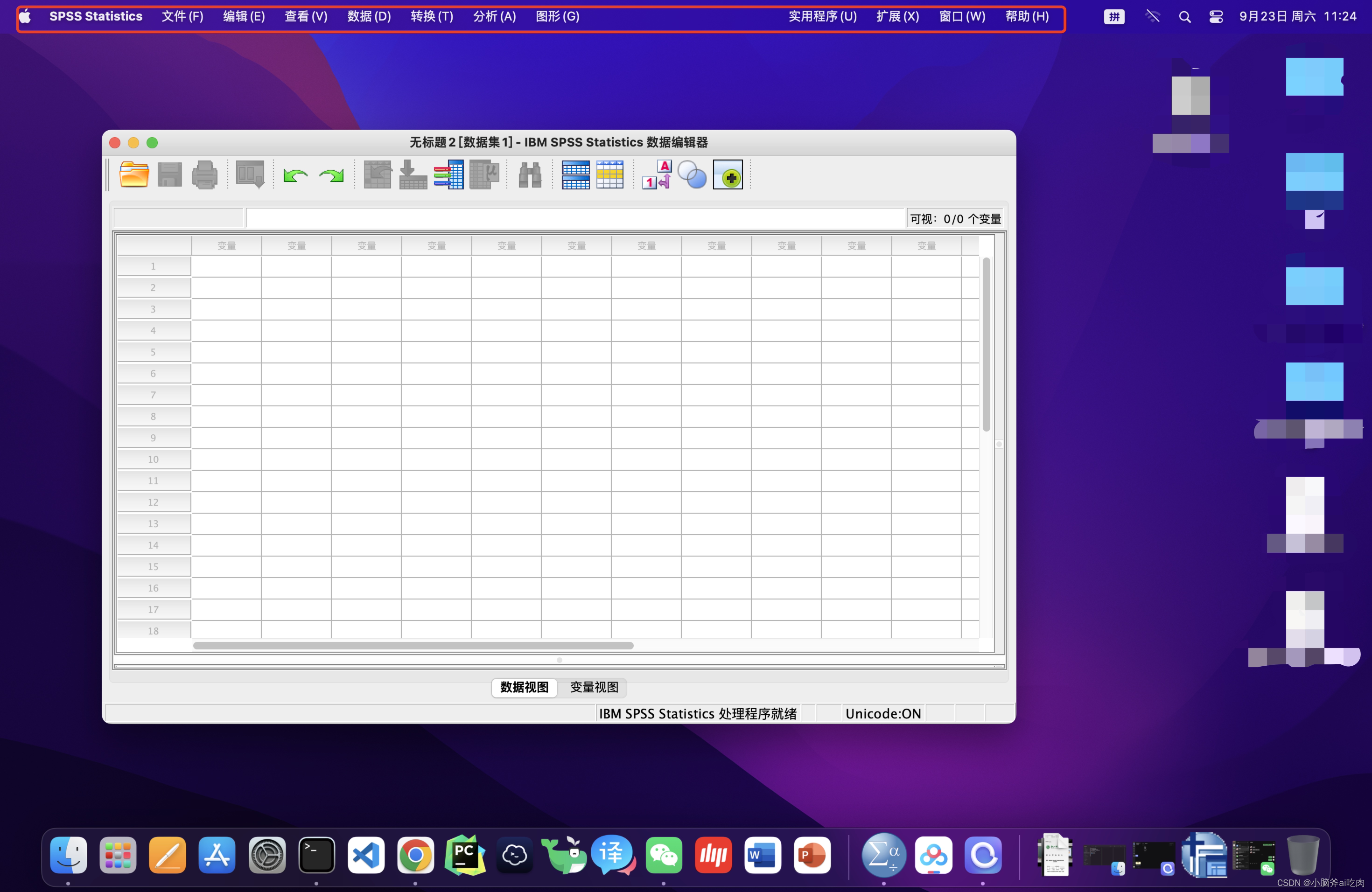Open the 数据 (D) menu
The height and width of the screenshot is (892, 1372).
pos(369,16)
